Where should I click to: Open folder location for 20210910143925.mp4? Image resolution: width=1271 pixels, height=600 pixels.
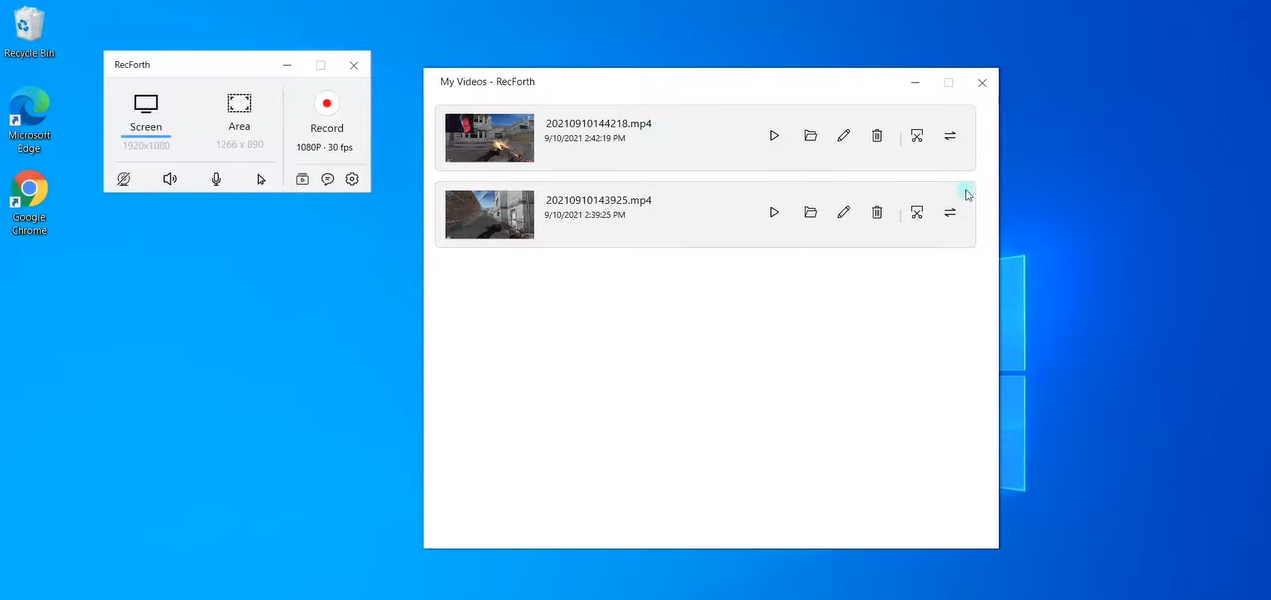click(810, 212)
